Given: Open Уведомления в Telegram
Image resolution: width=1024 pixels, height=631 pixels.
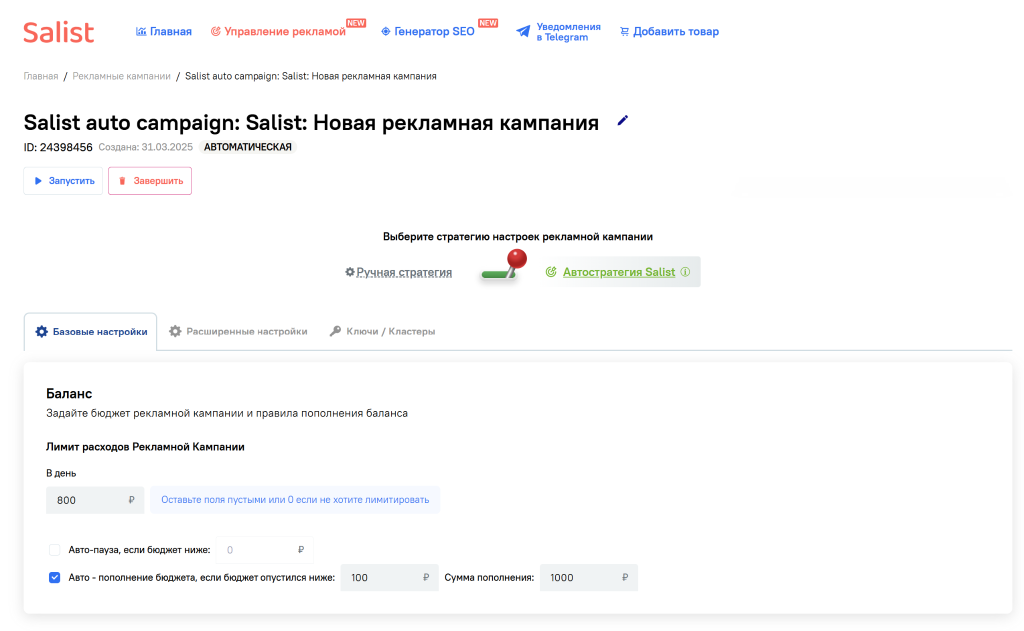Looking at the screenshot, I should point(559,32).
